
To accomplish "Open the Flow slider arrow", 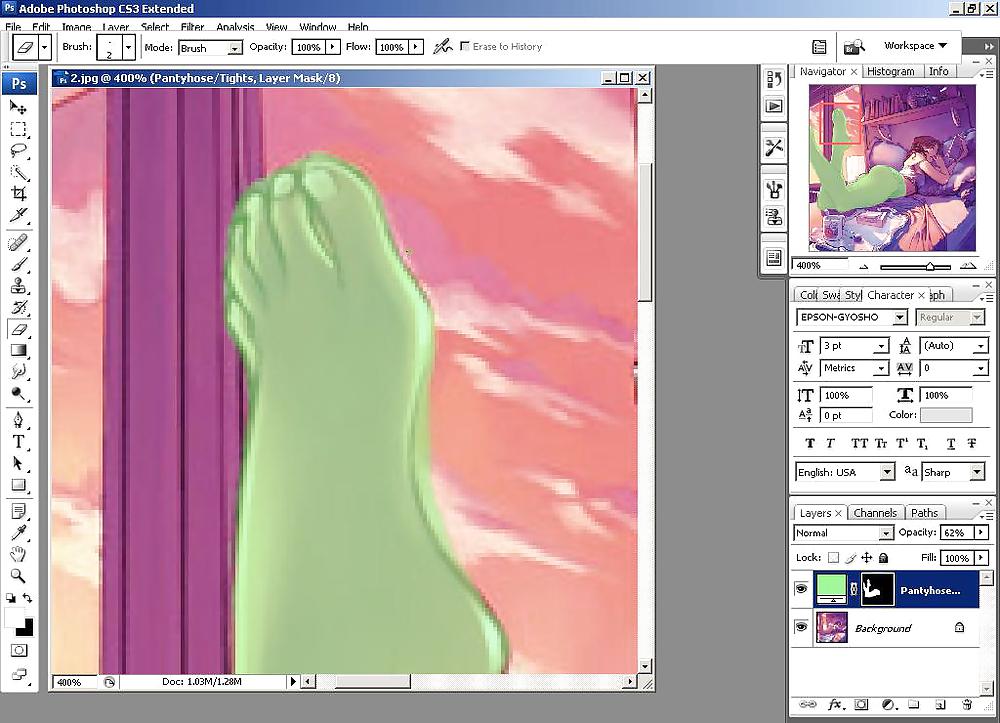I will [x=416, y=47].
